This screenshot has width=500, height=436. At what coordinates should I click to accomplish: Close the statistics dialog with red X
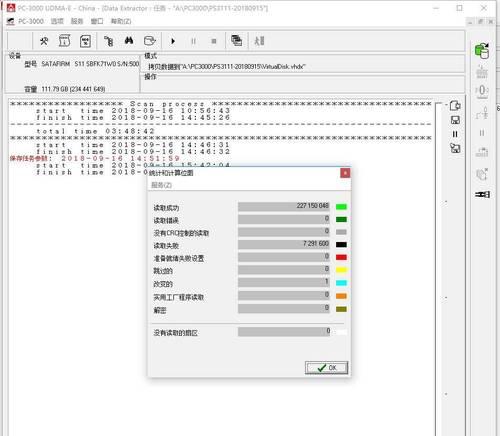coord(345,173)
